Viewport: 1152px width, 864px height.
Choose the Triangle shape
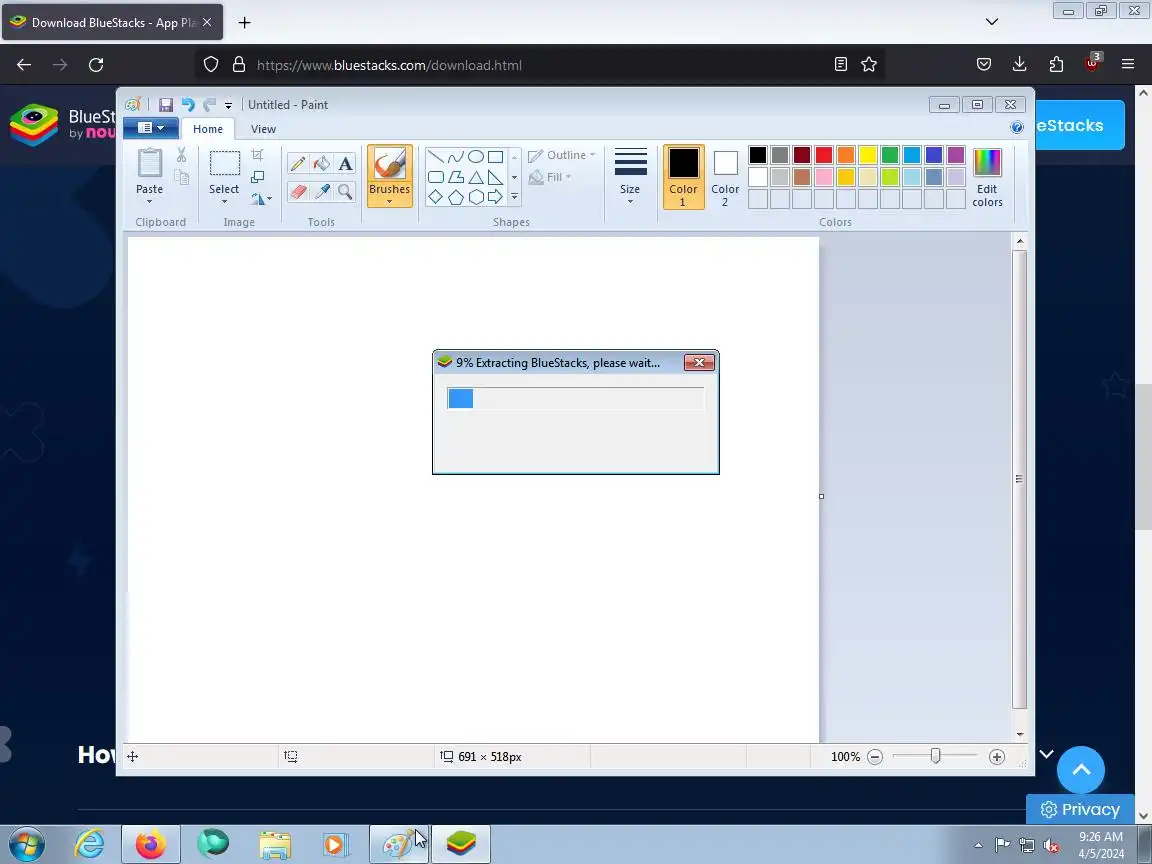[x=475, y=177]
